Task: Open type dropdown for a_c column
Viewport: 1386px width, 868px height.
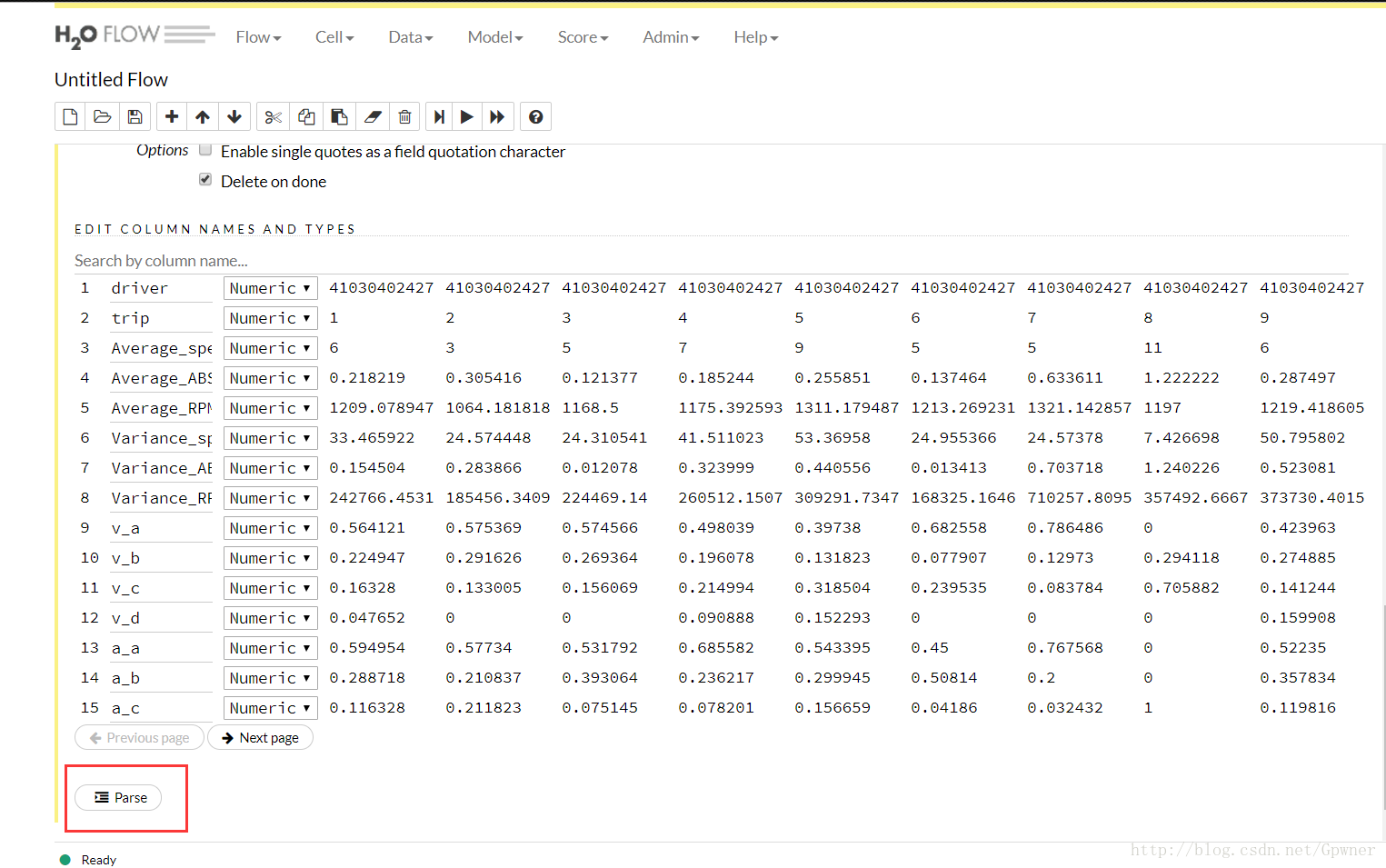Action: 271,708
